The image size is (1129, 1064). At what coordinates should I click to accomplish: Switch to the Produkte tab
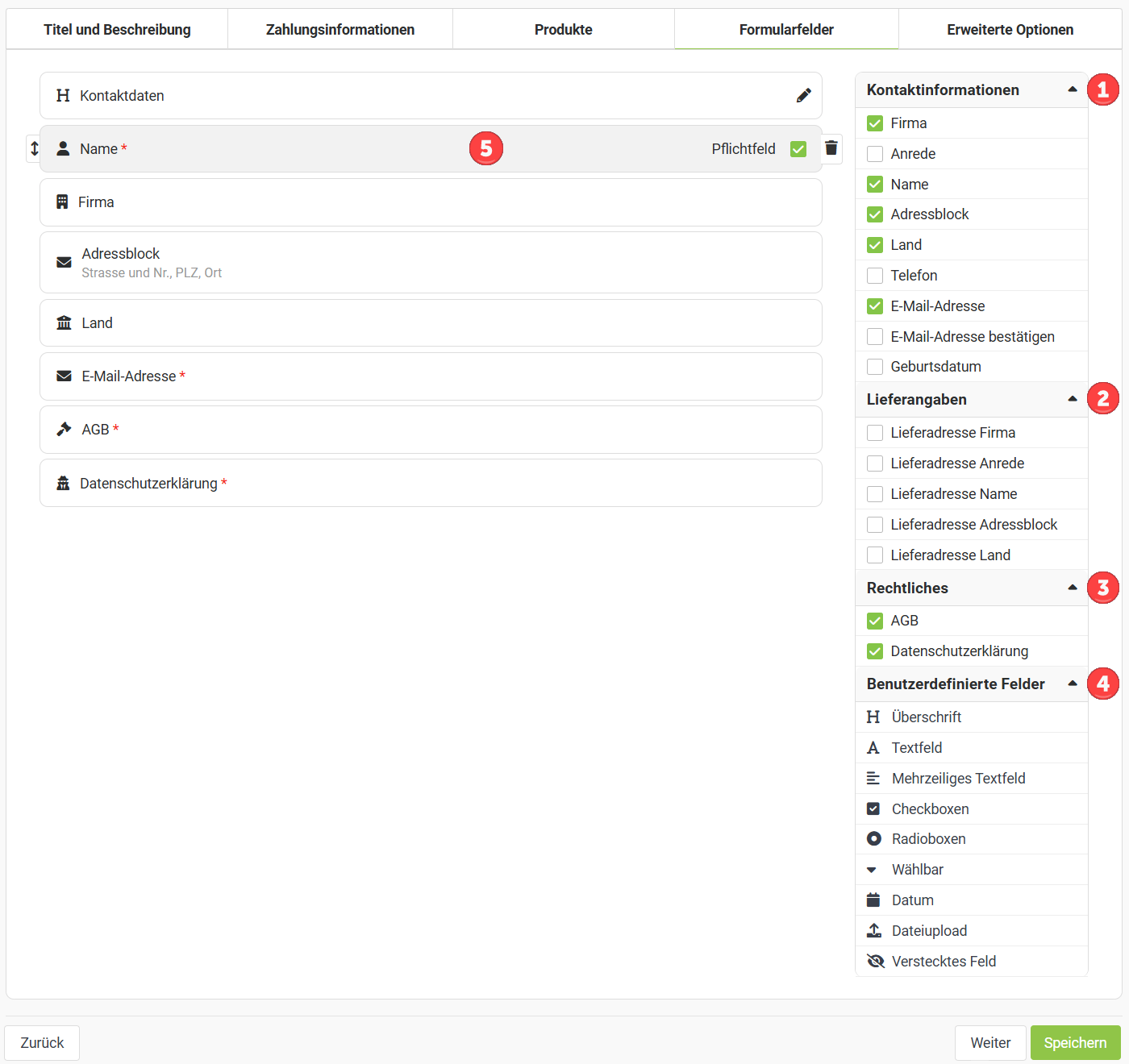point(563,30)
